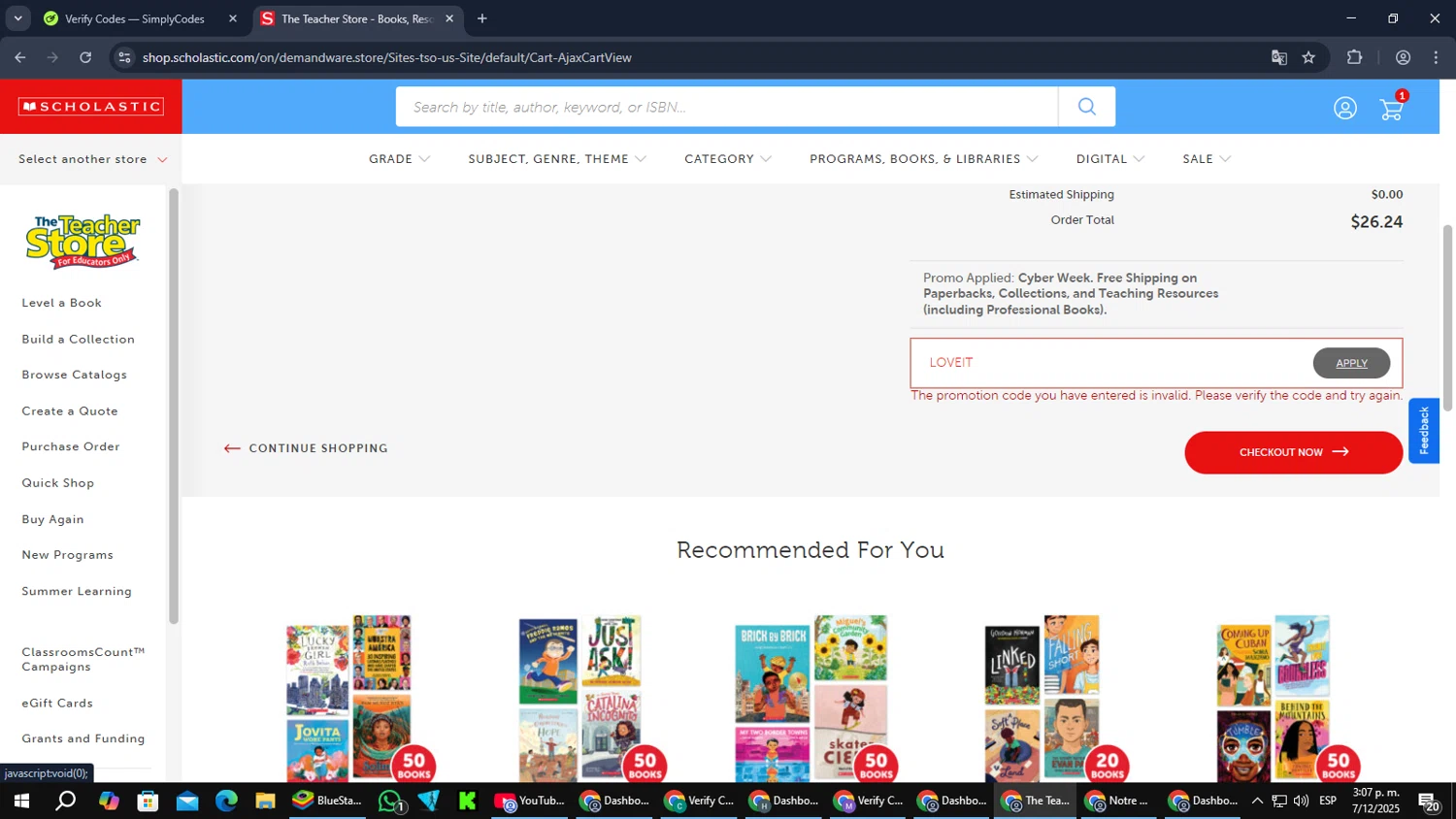Open the taskbar search icon
Viewport: 1456px width, 819px height.
[65, 801]
